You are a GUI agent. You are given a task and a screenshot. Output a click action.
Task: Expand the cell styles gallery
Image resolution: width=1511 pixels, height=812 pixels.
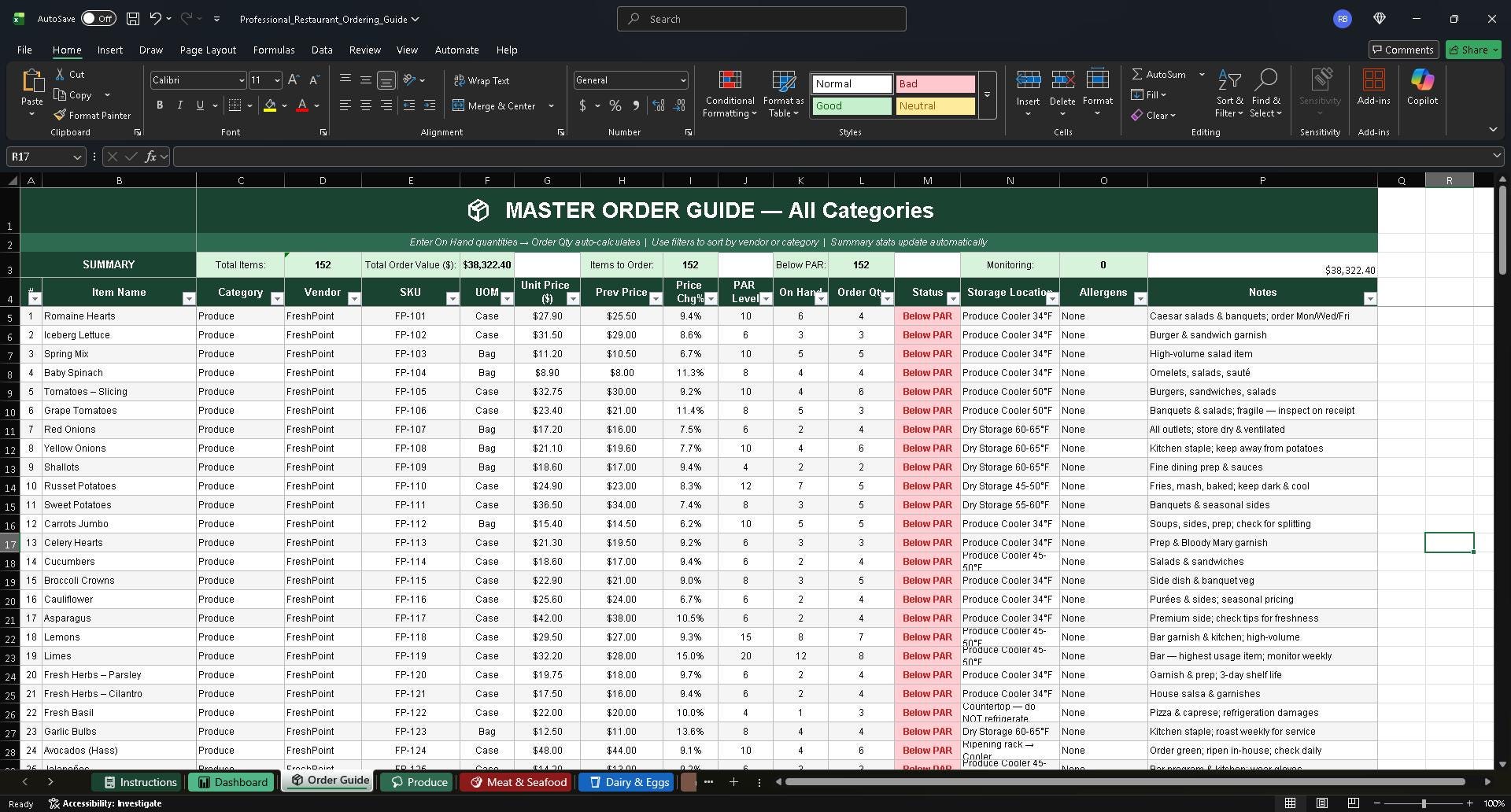(987, 94)
